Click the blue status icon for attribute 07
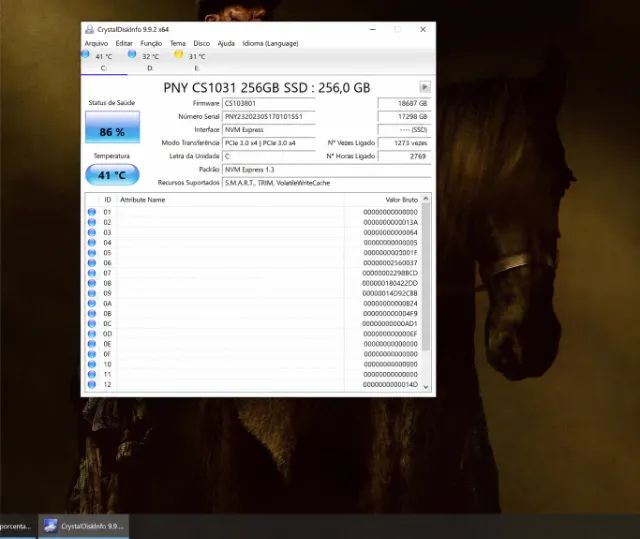This screenshot has height=539, width=640. (92, 273)
